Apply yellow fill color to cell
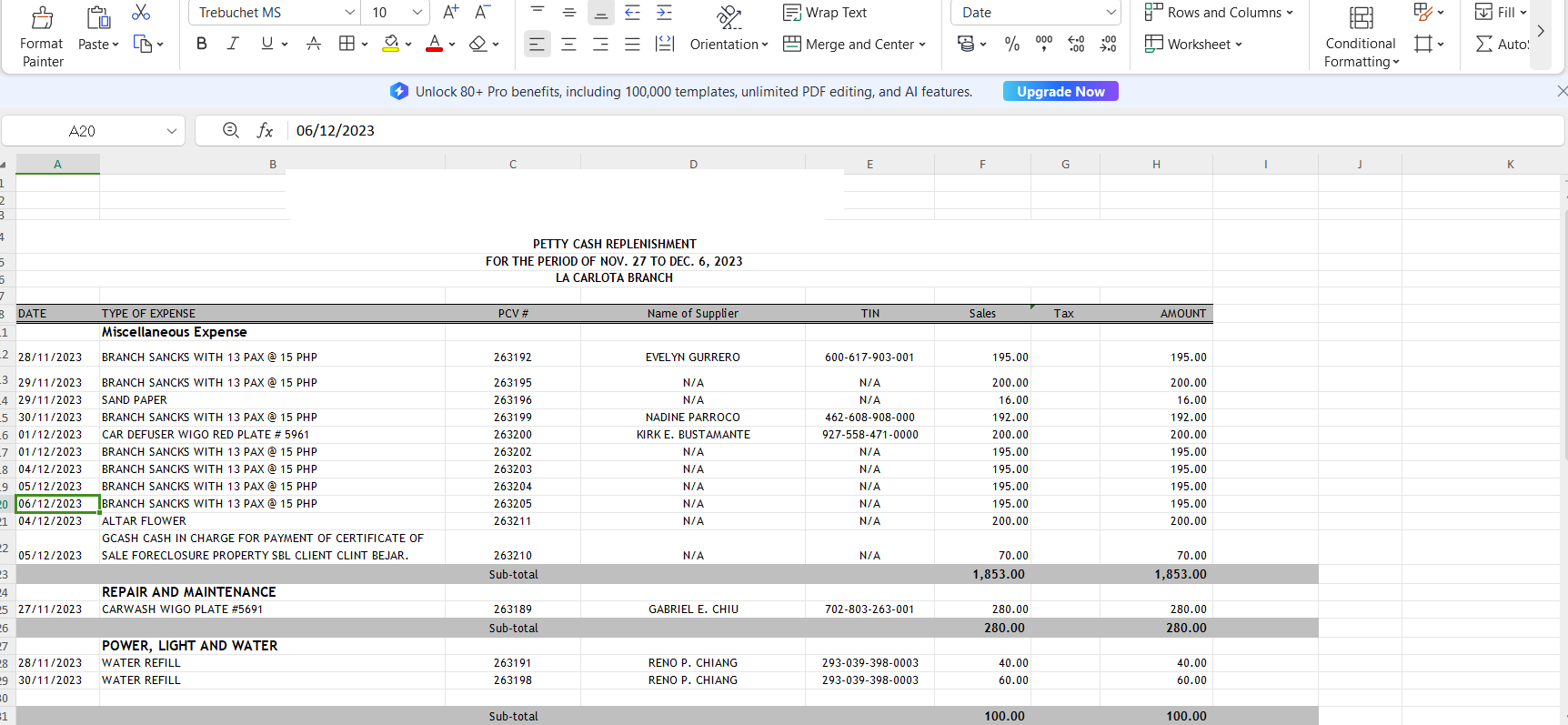The height and width of the screenshot is (725, 1568). [x=391, y=44]
